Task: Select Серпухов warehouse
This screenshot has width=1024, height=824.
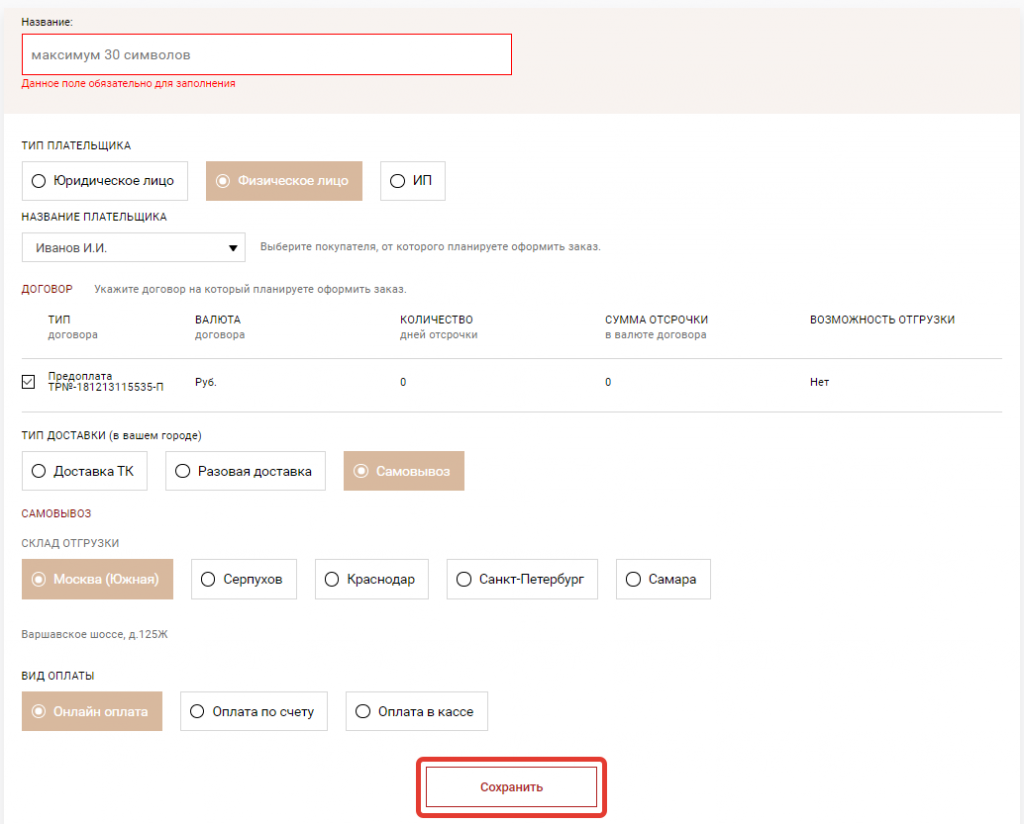Action: coord(244,579)
